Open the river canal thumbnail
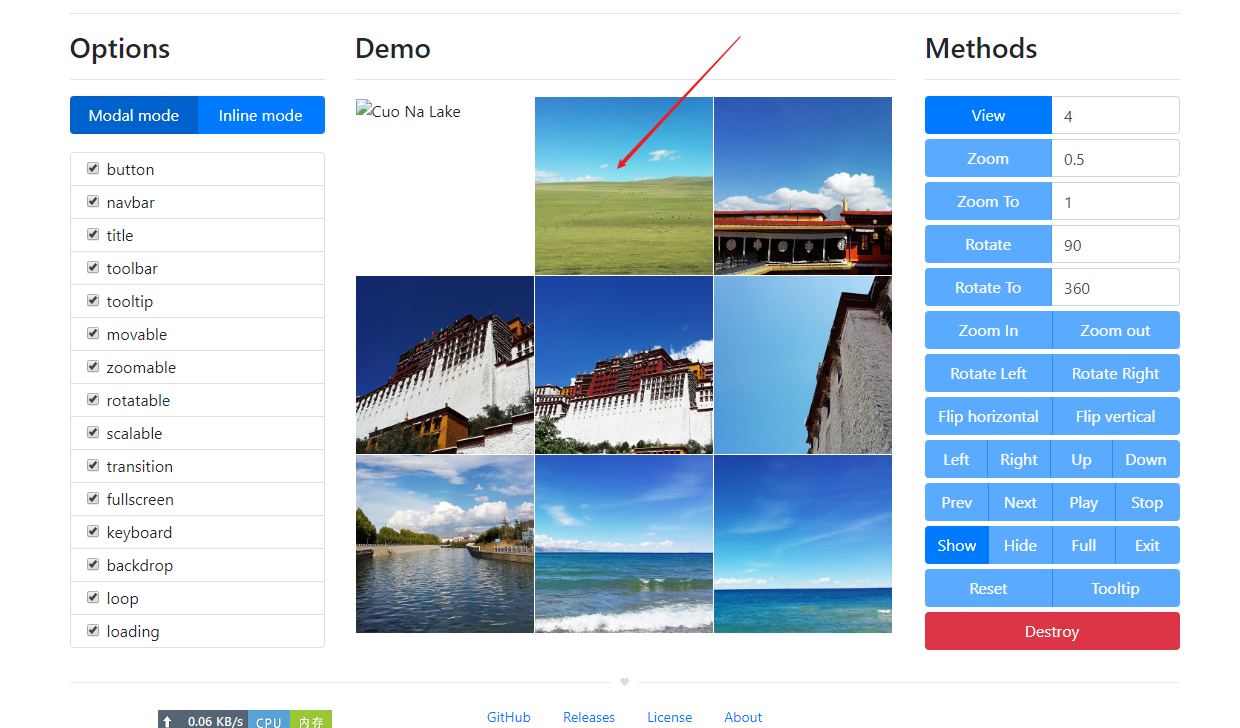 pos(445,544)
